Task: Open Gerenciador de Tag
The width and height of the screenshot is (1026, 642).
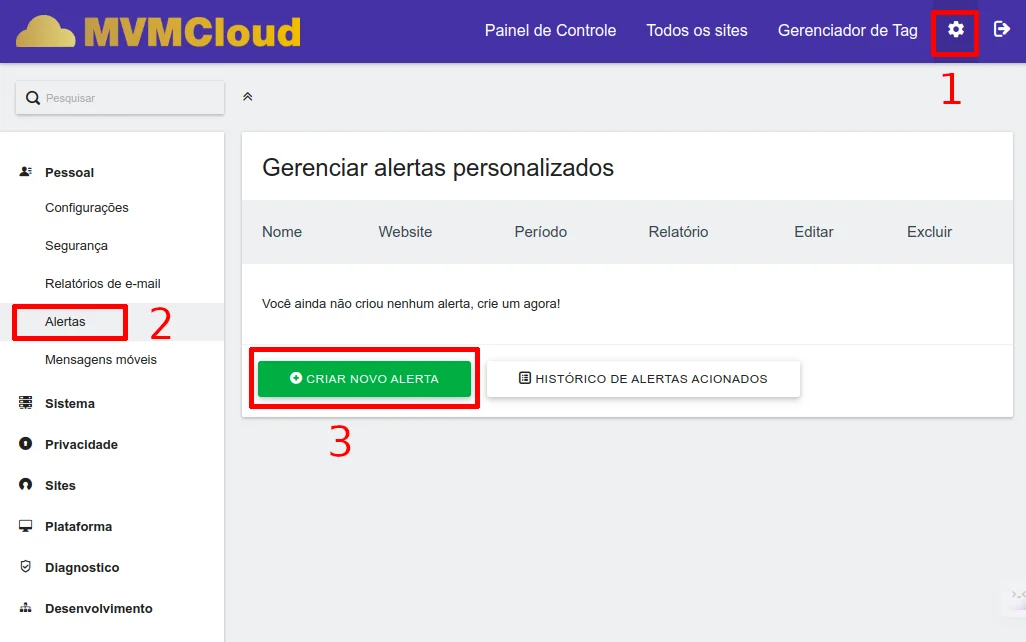Action: point(847,31)
